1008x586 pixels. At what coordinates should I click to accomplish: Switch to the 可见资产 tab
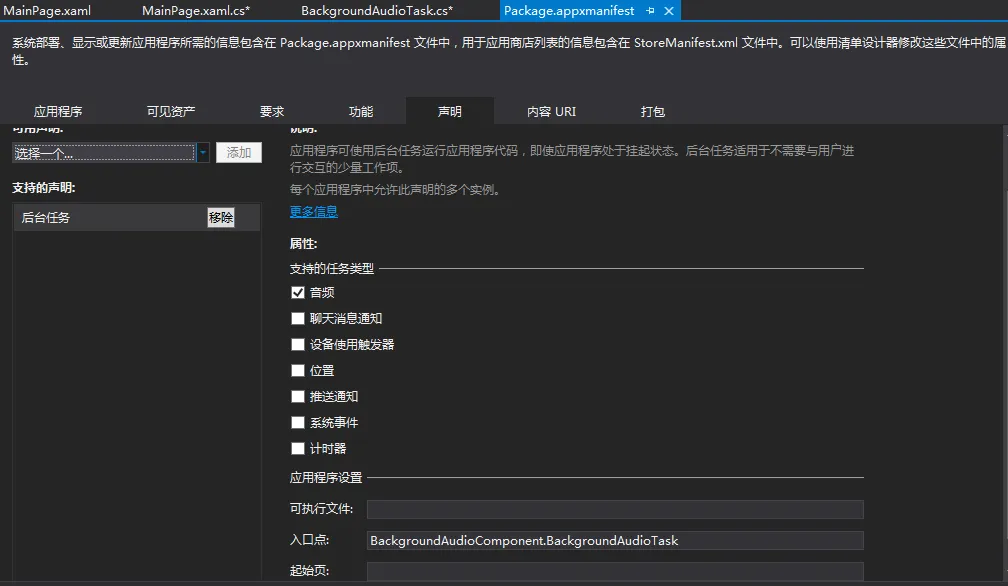pyautogui.click(x=171, y=112)
